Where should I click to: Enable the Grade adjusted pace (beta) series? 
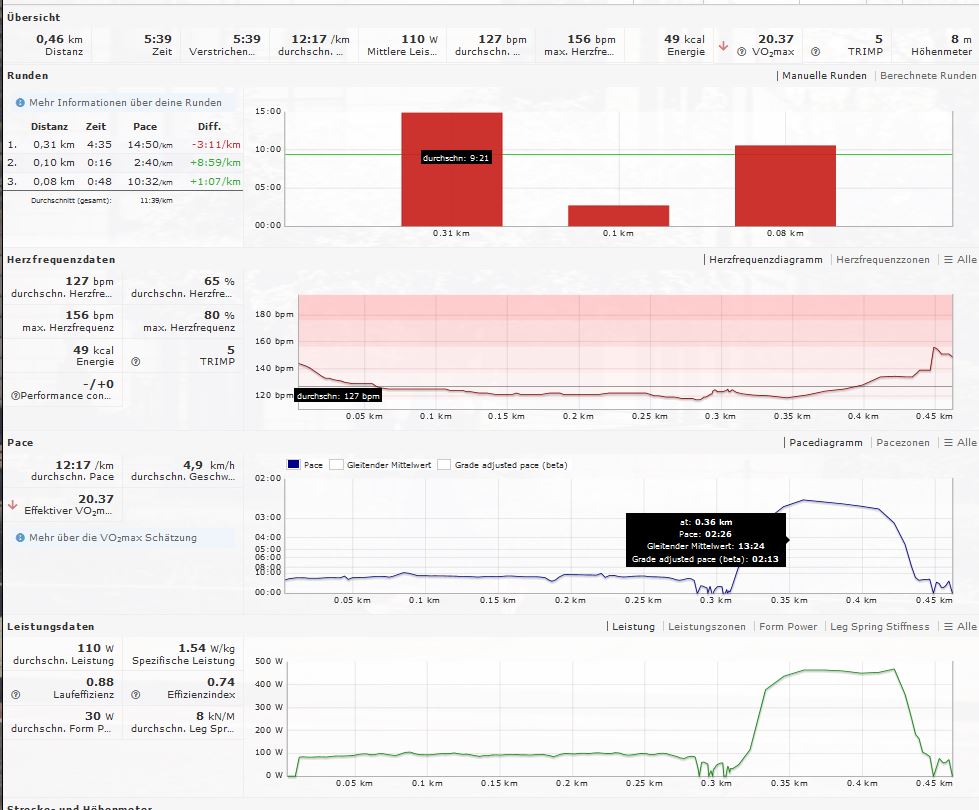(444, 465)
